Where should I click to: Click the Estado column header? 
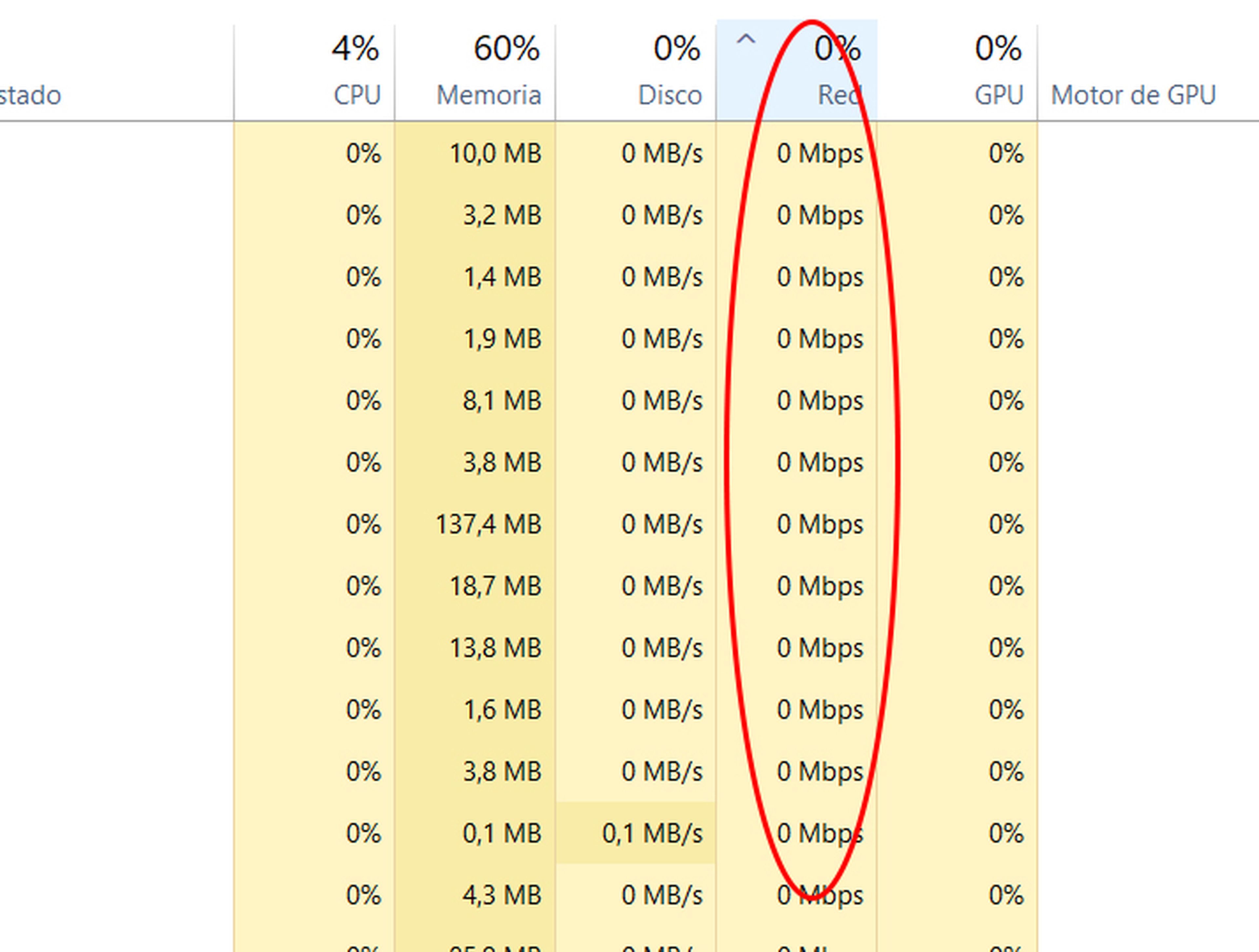tap(31, 95)
